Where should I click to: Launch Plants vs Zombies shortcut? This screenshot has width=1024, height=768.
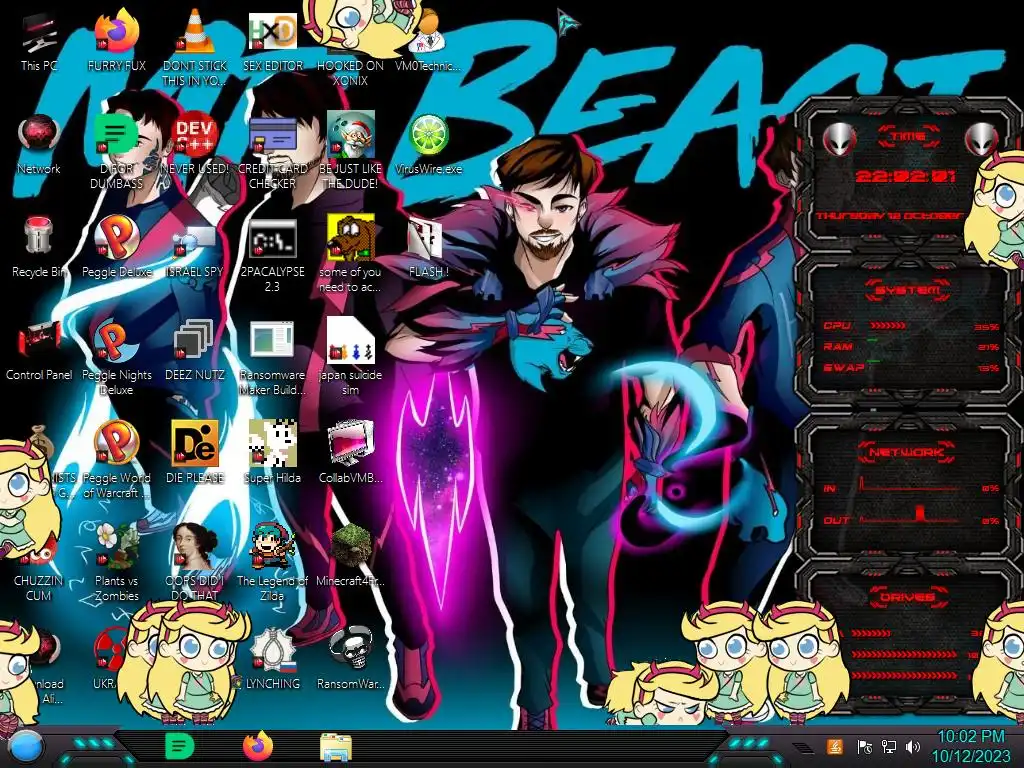click(x=116, y=563)
